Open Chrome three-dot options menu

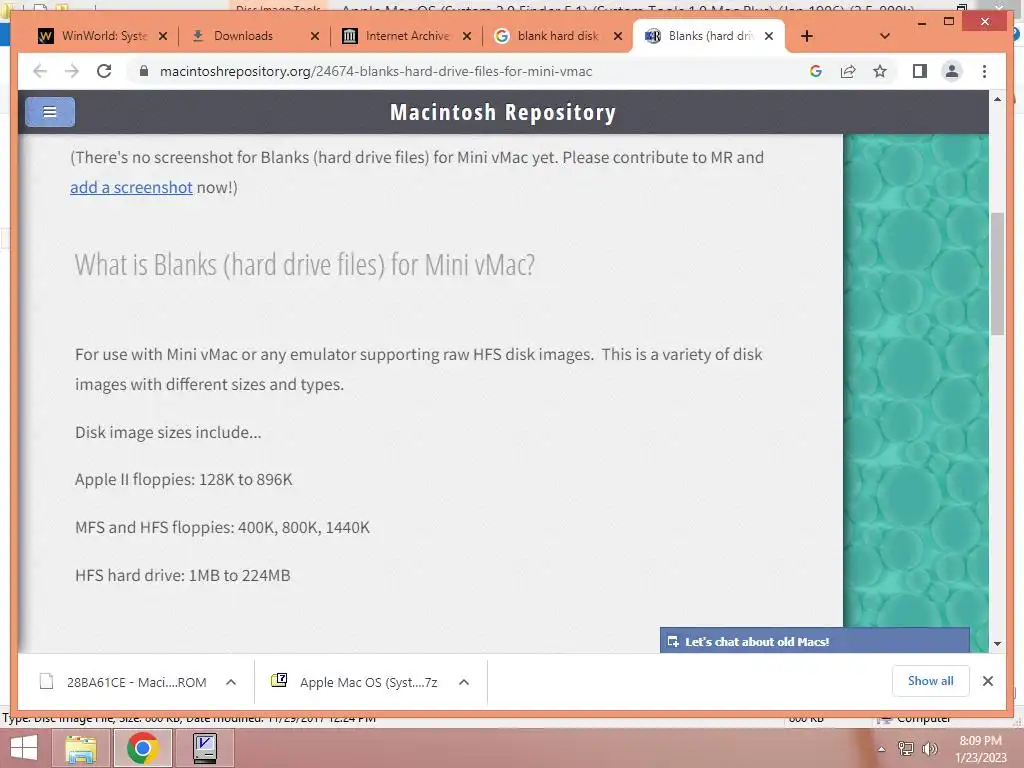coord(984,71)
